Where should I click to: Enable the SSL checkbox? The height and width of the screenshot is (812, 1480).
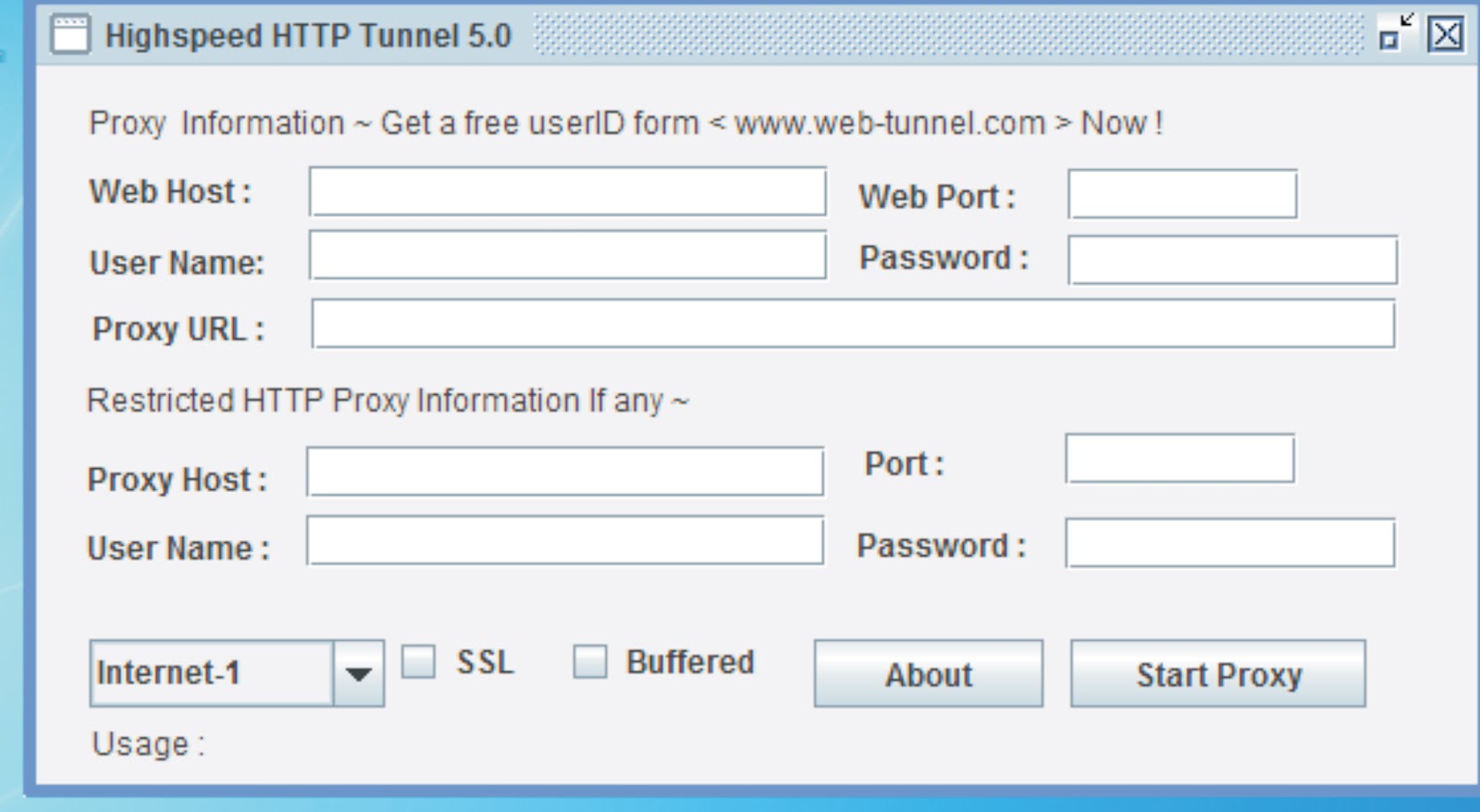click(418, 662)
